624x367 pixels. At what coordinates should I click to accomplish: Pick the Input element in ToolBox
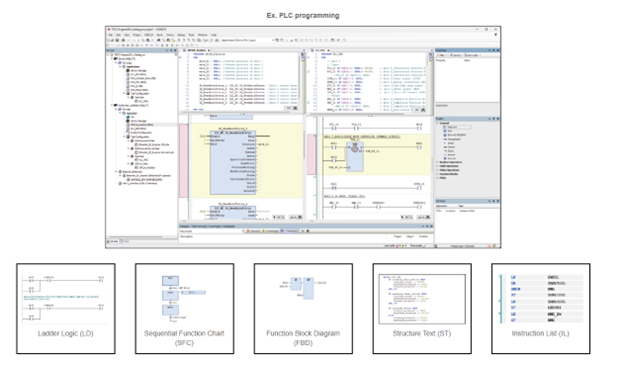(x=448, y=151)
